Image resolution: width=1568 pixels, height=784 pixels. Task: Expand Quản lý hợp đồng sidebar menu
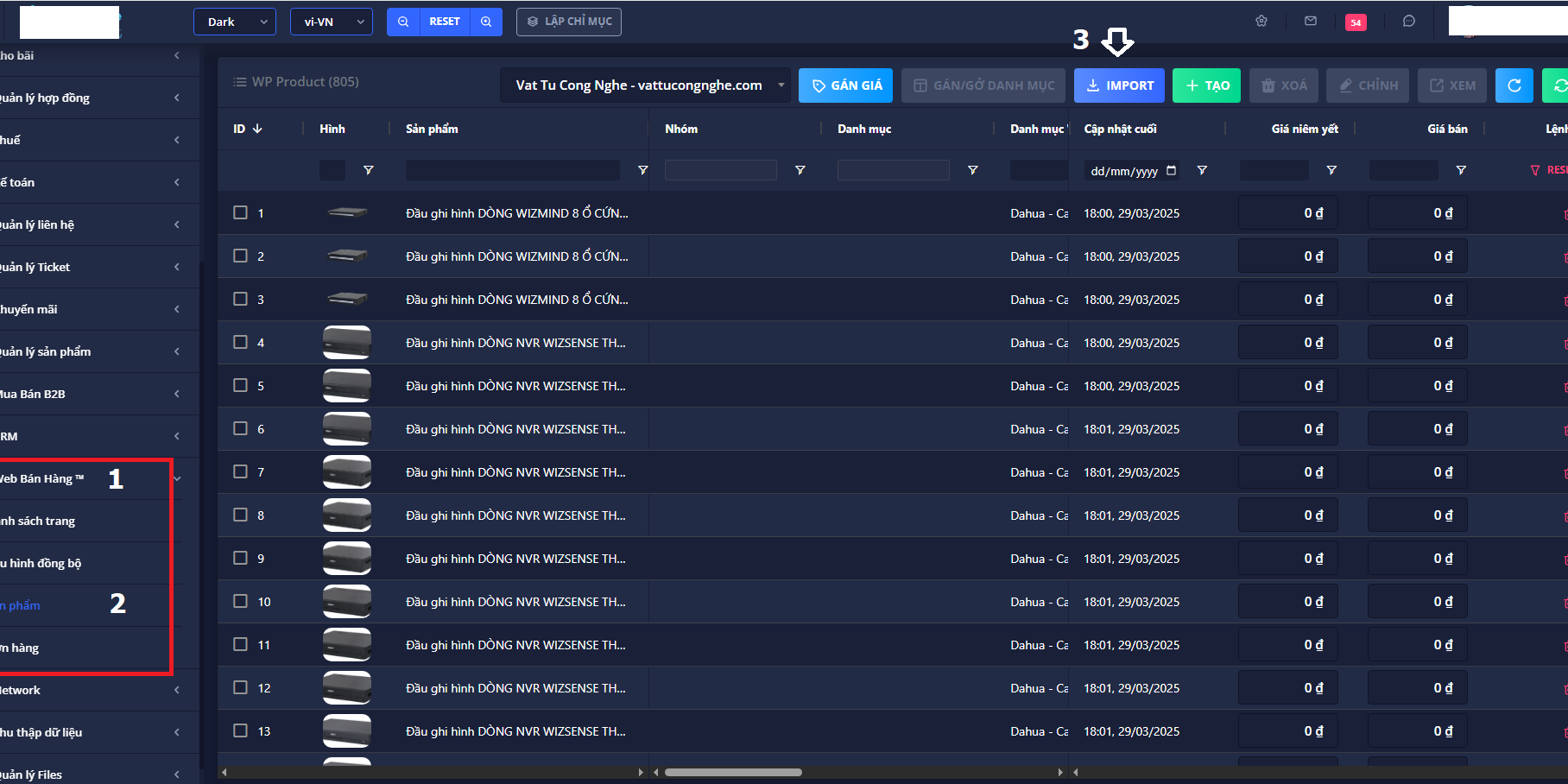point(95,98)
